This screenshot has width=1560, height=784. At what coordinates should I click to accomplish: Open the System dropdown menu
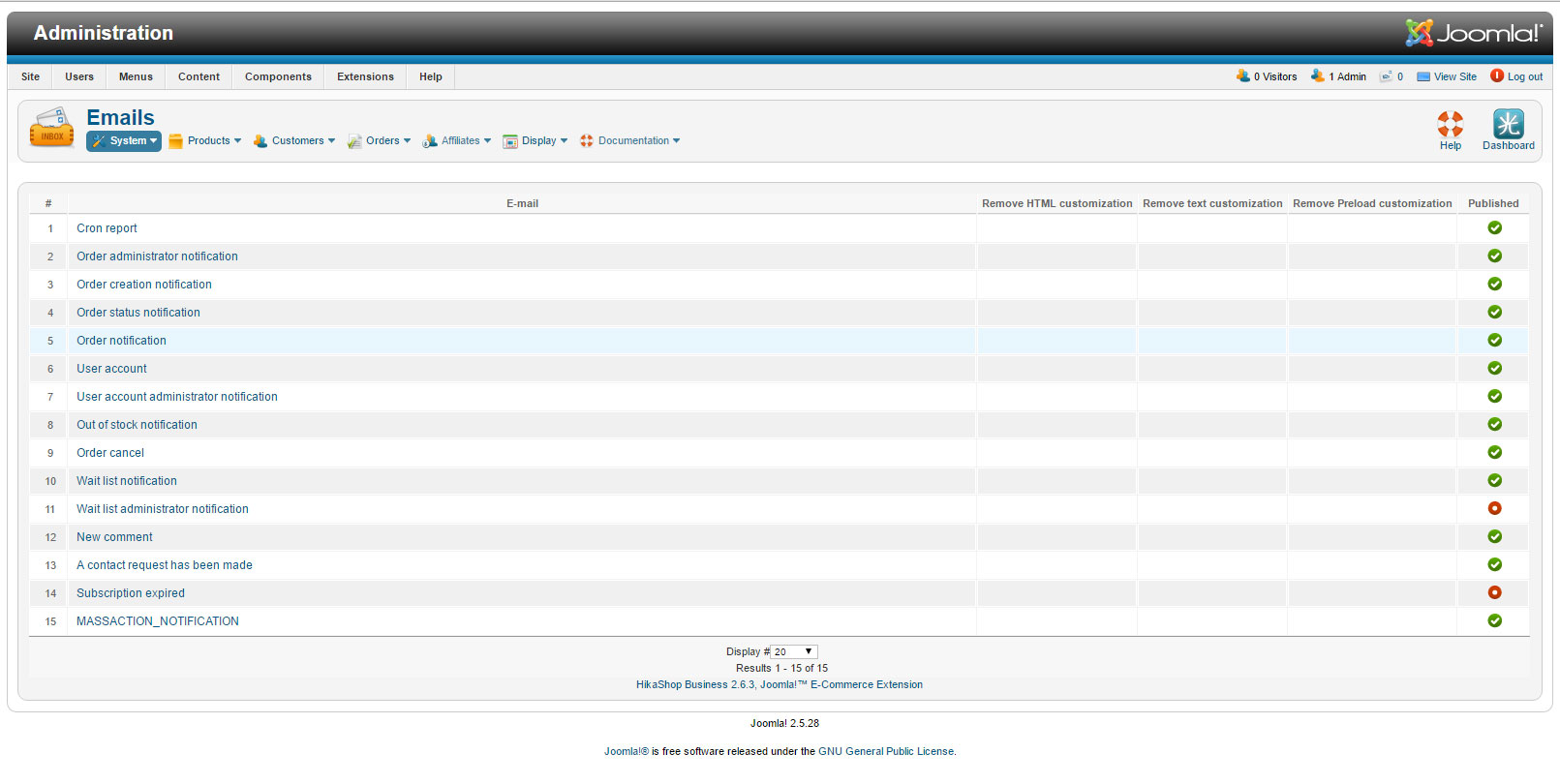point(124,141)
